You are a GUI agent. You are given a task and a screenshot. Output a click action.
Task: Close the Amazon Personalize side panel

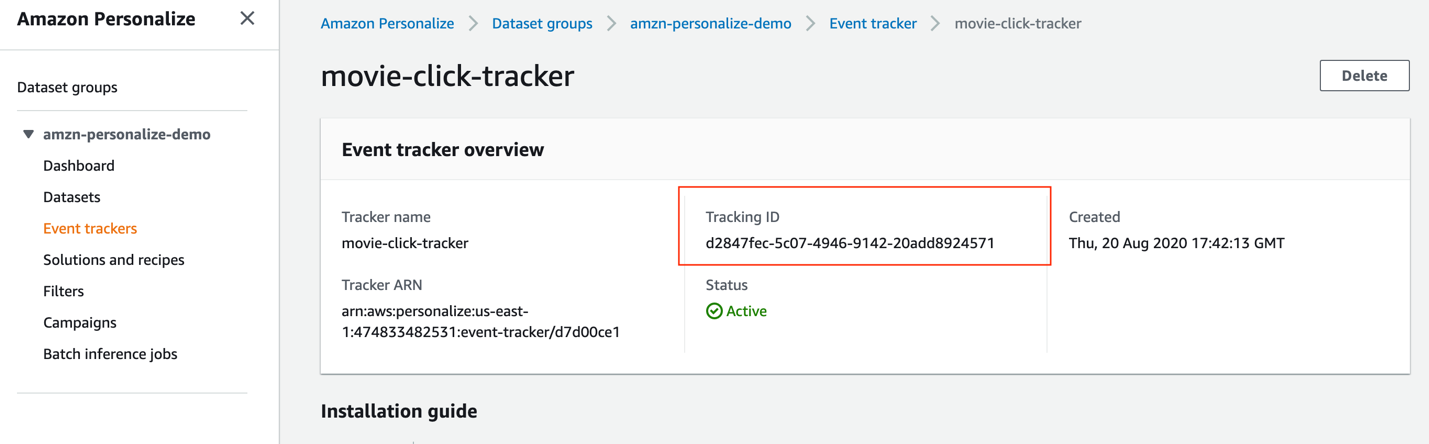247,18
